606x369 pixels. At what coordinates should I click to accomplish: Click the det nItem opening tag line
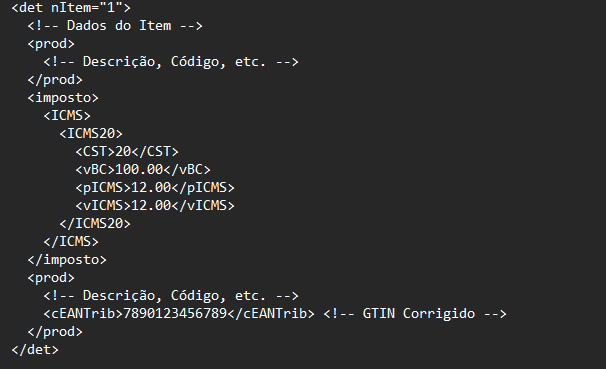tap(71, 7)
